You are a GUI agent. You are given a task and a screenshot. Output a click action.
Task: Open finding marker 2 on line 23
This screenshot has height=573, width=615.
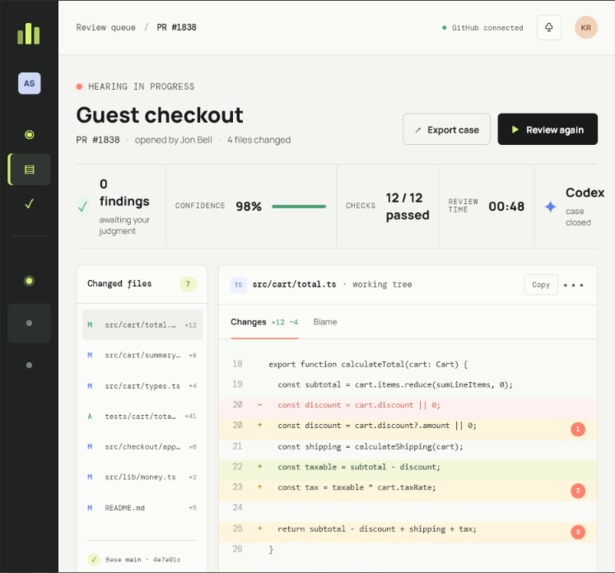tap(578, 491)
